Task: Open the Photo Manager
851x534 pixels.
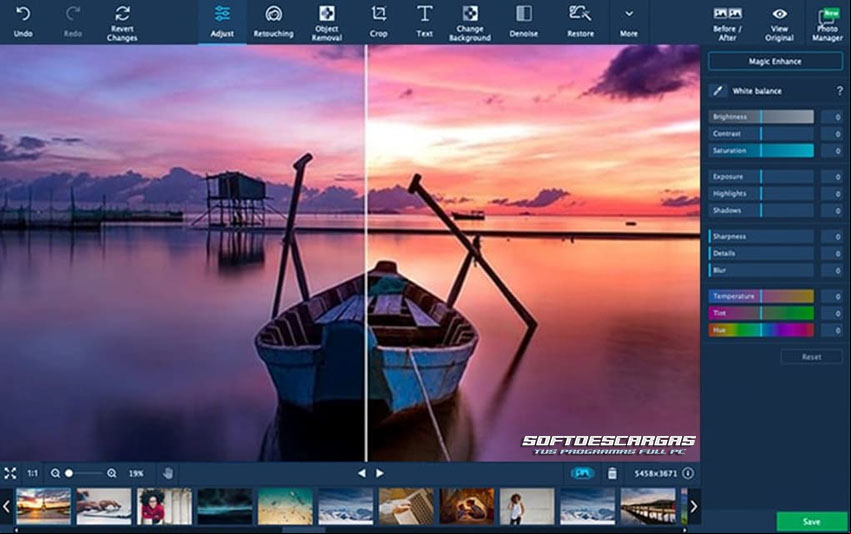Action: tap(827, 23)
